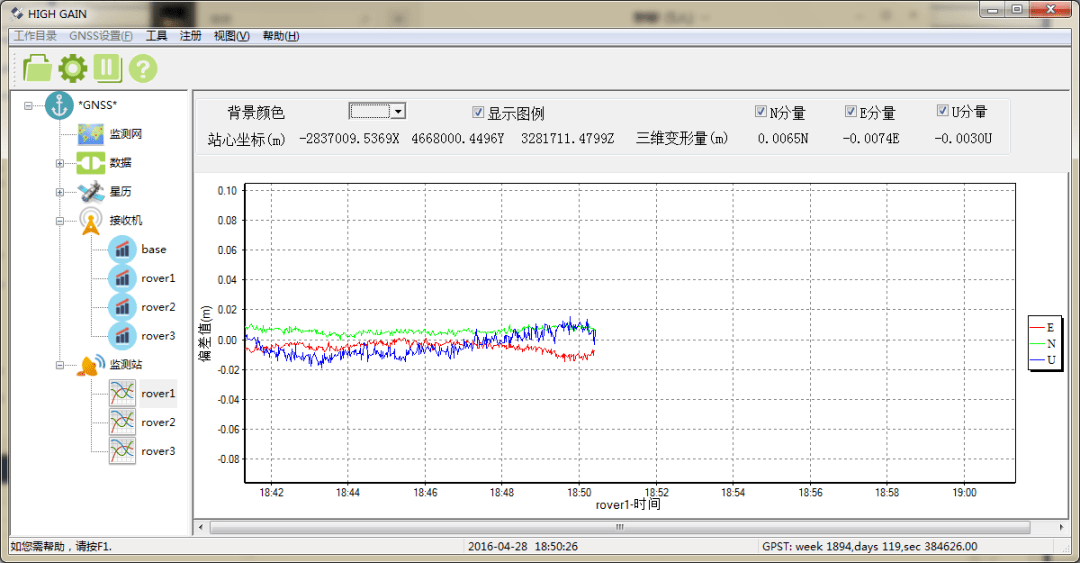This screenshot has height=563, width=1080.
Task: Select the base receiver icon
Action: [122, 250]
